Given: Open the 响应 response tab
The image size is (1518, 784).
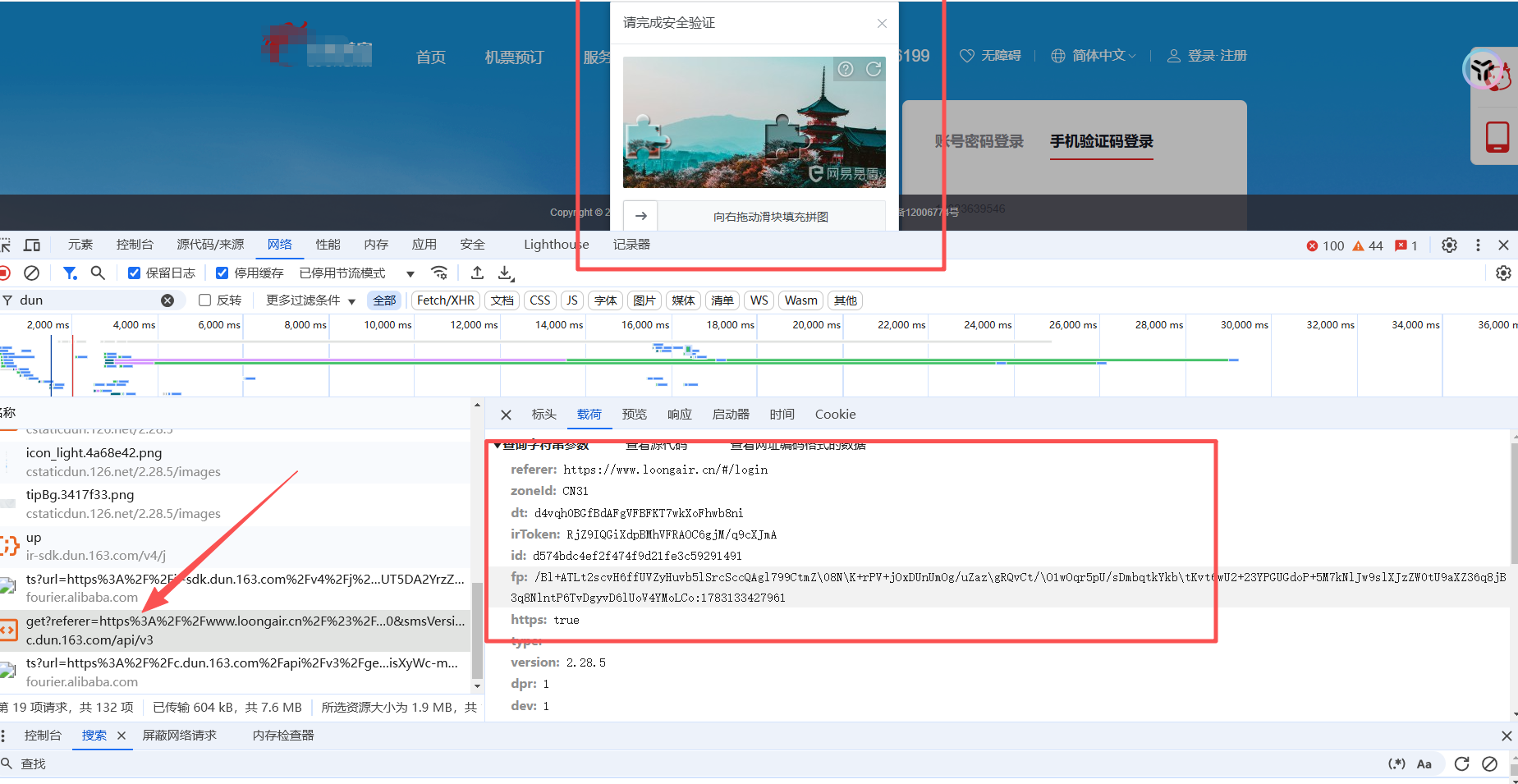Looking at the screenshot, I should [x=680, y=415].
